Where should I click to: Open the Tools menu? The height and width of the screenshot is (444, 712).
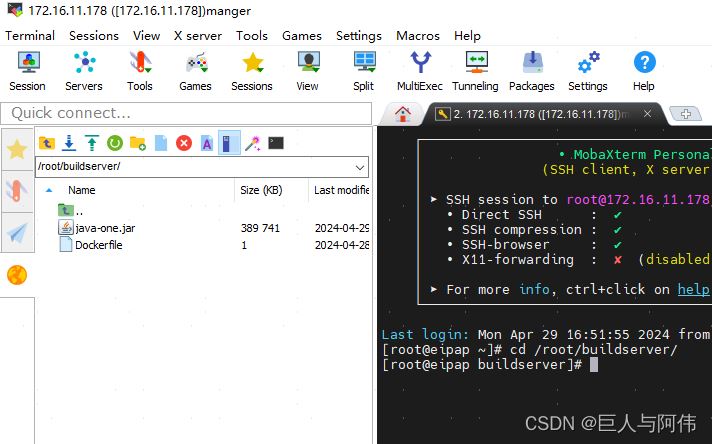pyautogui.click(x=252, y=36)
